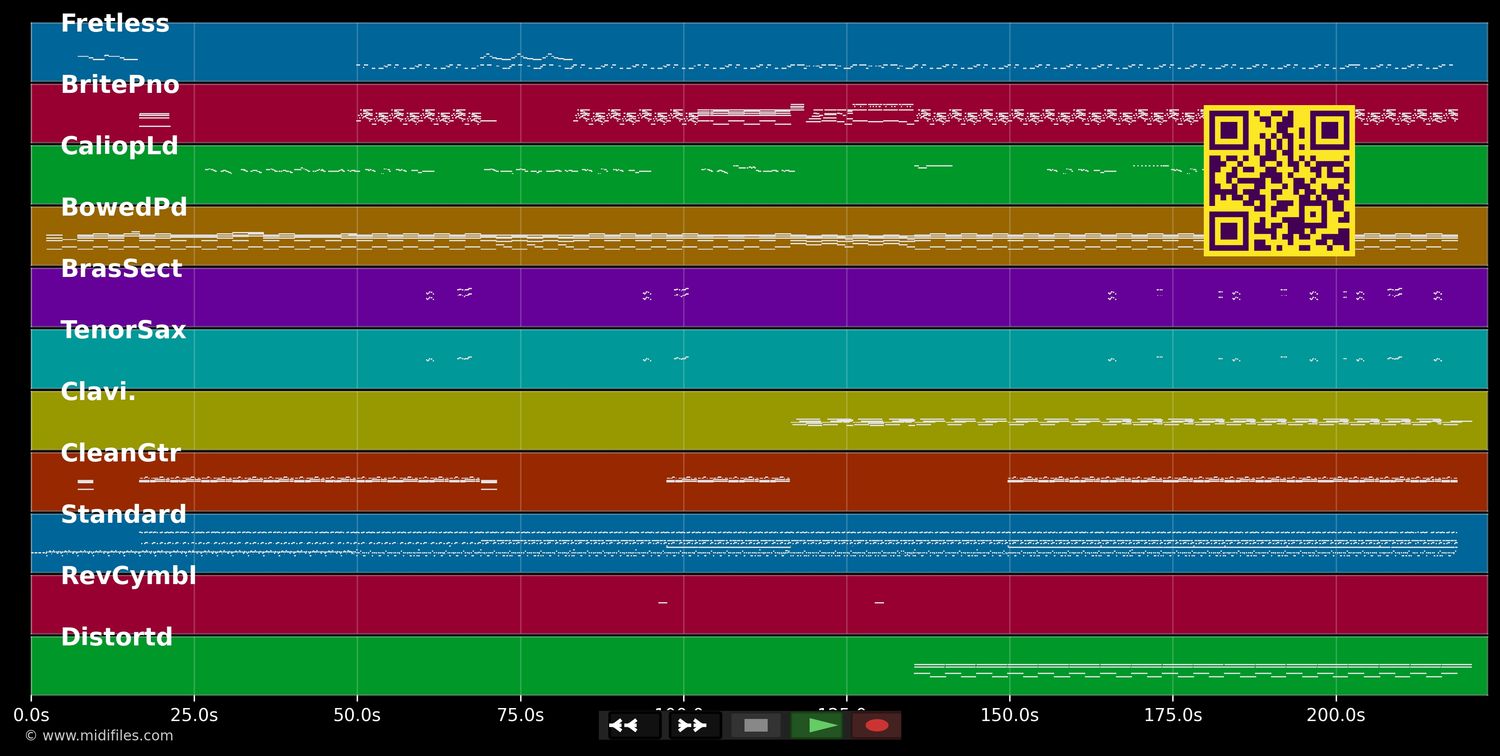The width and height of the screenshot is (1500, 756).
Task: Click the 150.0s time axis label
Action: 1010,715
